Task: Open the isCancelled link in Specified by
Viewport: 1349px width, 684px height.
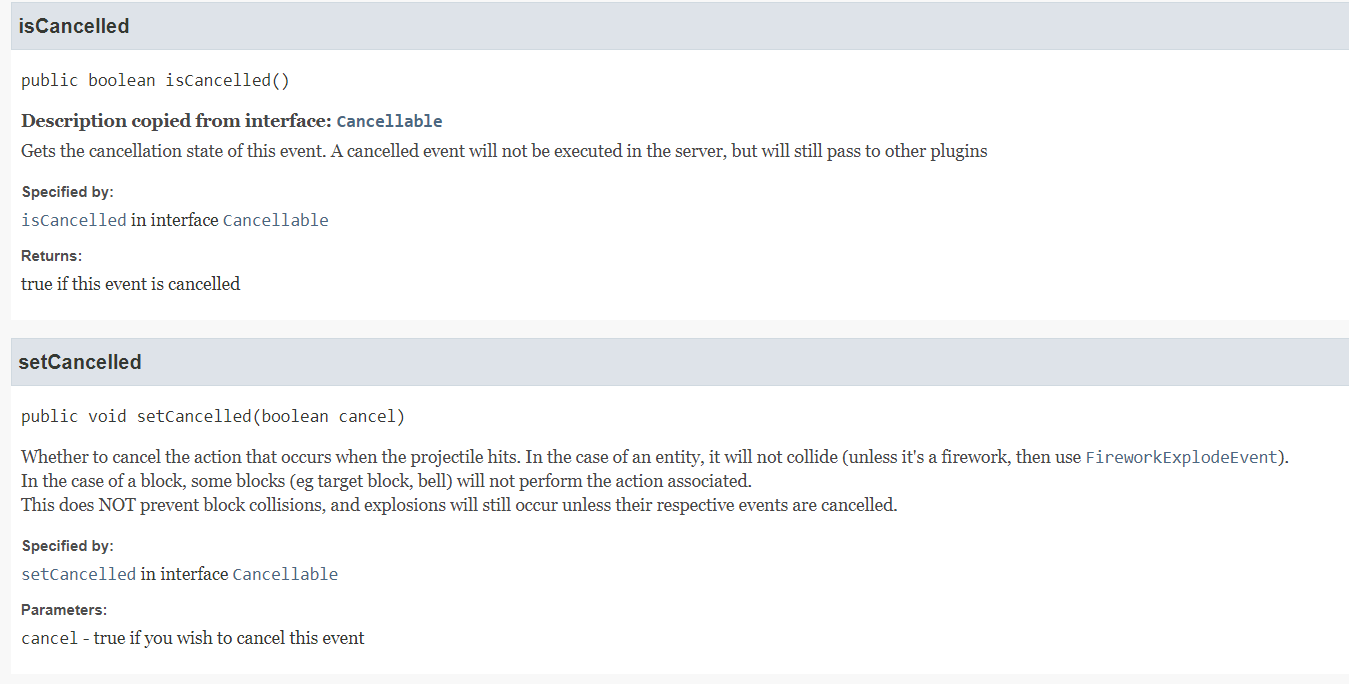Action: tap(74, 220)
